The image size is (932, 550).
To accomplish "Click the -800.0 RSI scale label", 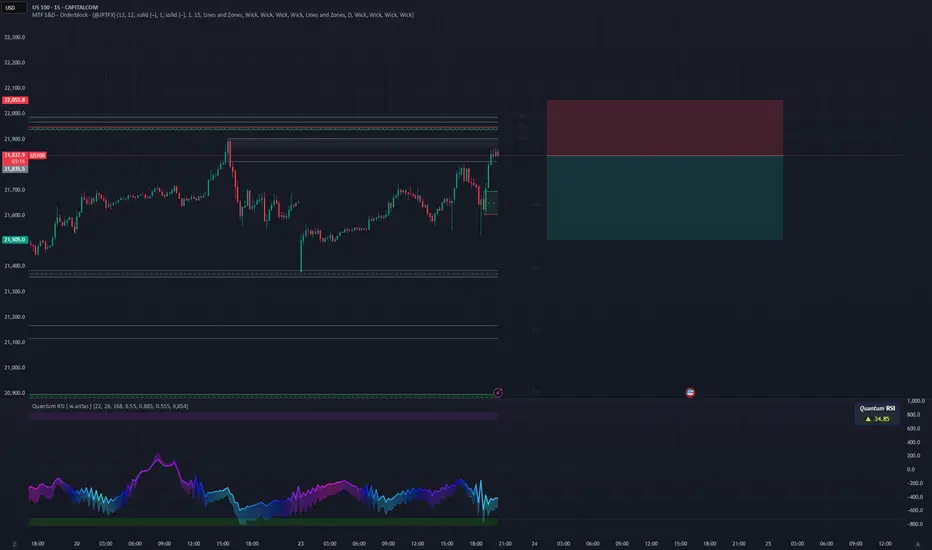I will 915,524.
